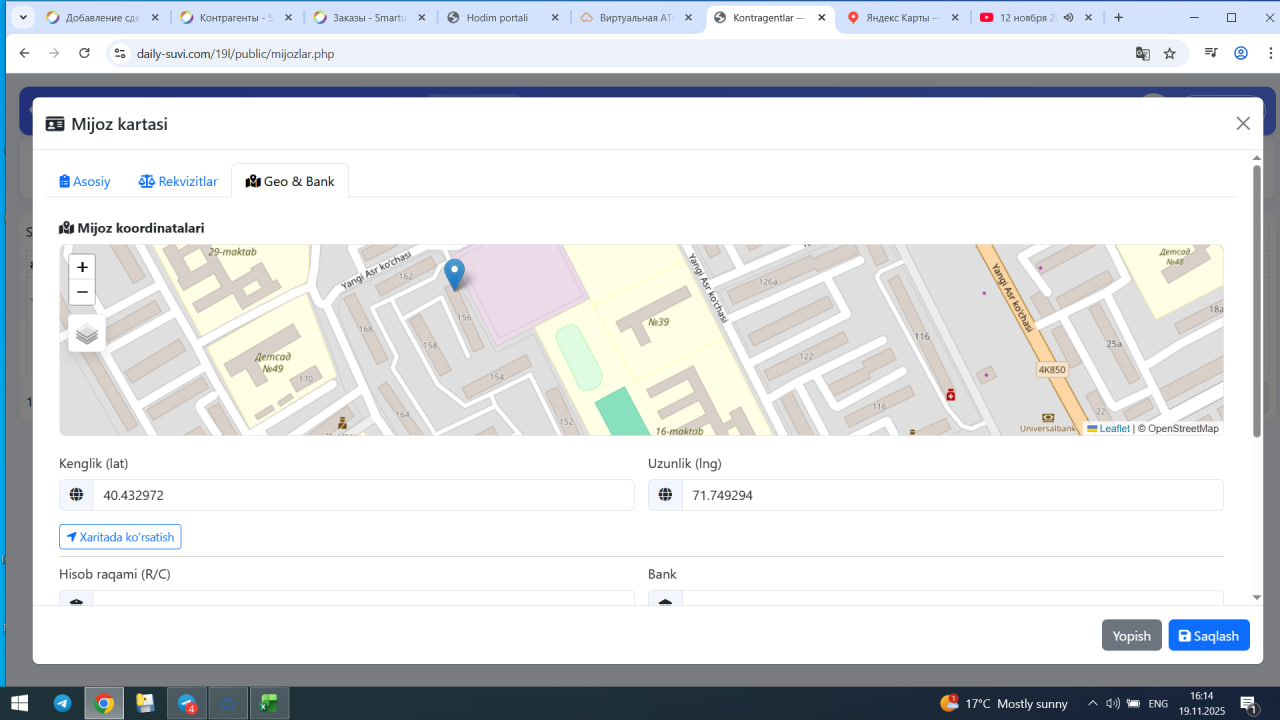This screenshot has height=720, width=1280.
Task: Open Excel from the taskbar
Action: pyautogui.click(x=268, y=703)
